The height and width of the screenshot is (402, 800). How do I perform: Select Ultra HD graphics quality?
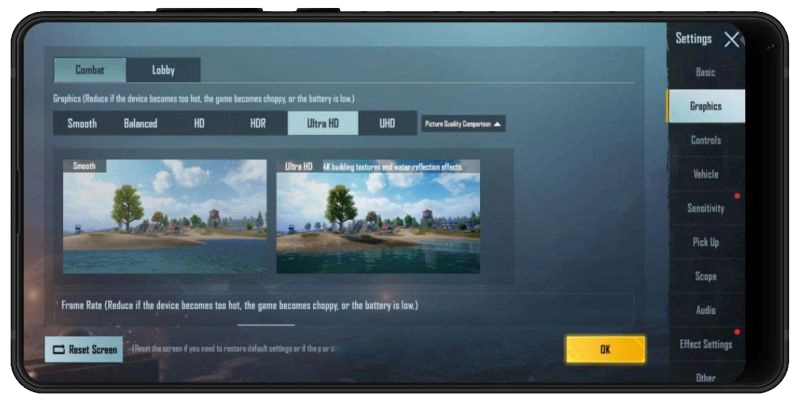323,123
